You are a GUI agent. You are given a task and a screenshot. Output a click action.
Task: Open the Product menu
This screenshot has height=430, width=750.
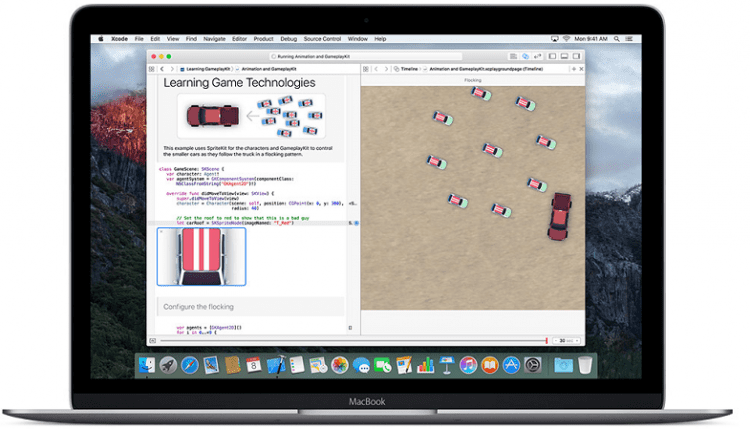coord(264,39)
